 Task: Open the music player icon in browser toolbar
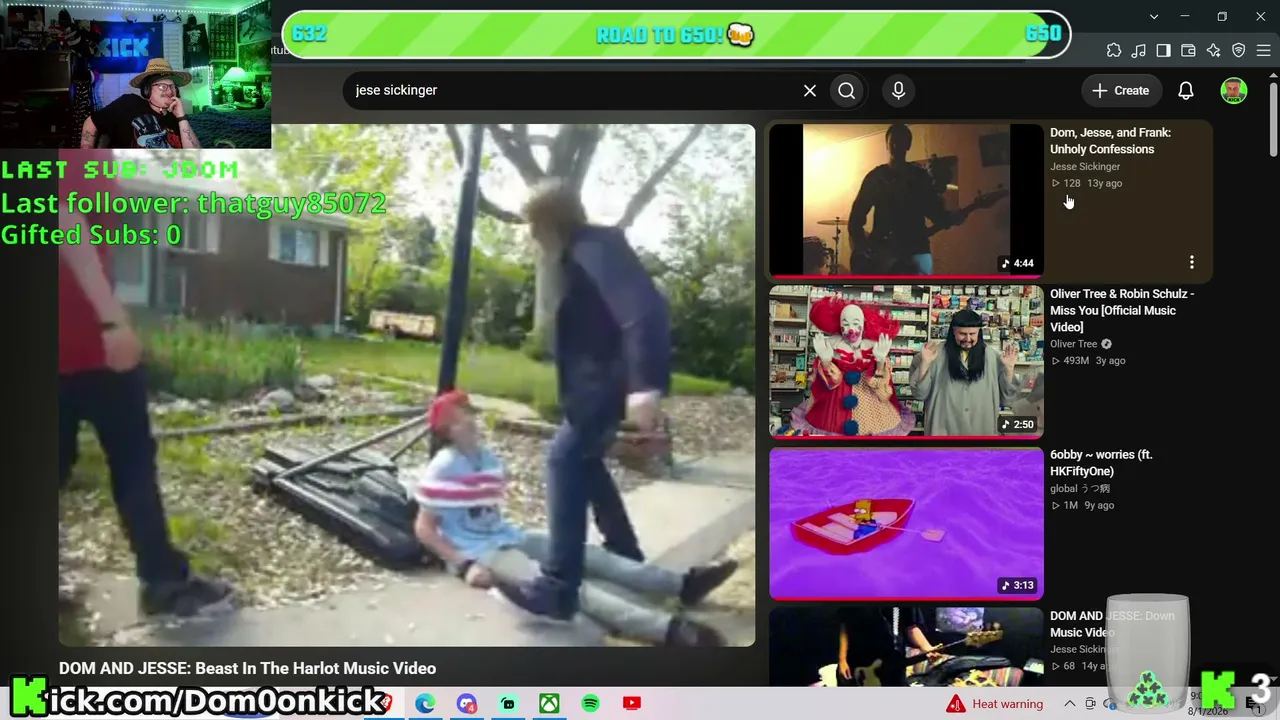click(x=1139, y=51)
